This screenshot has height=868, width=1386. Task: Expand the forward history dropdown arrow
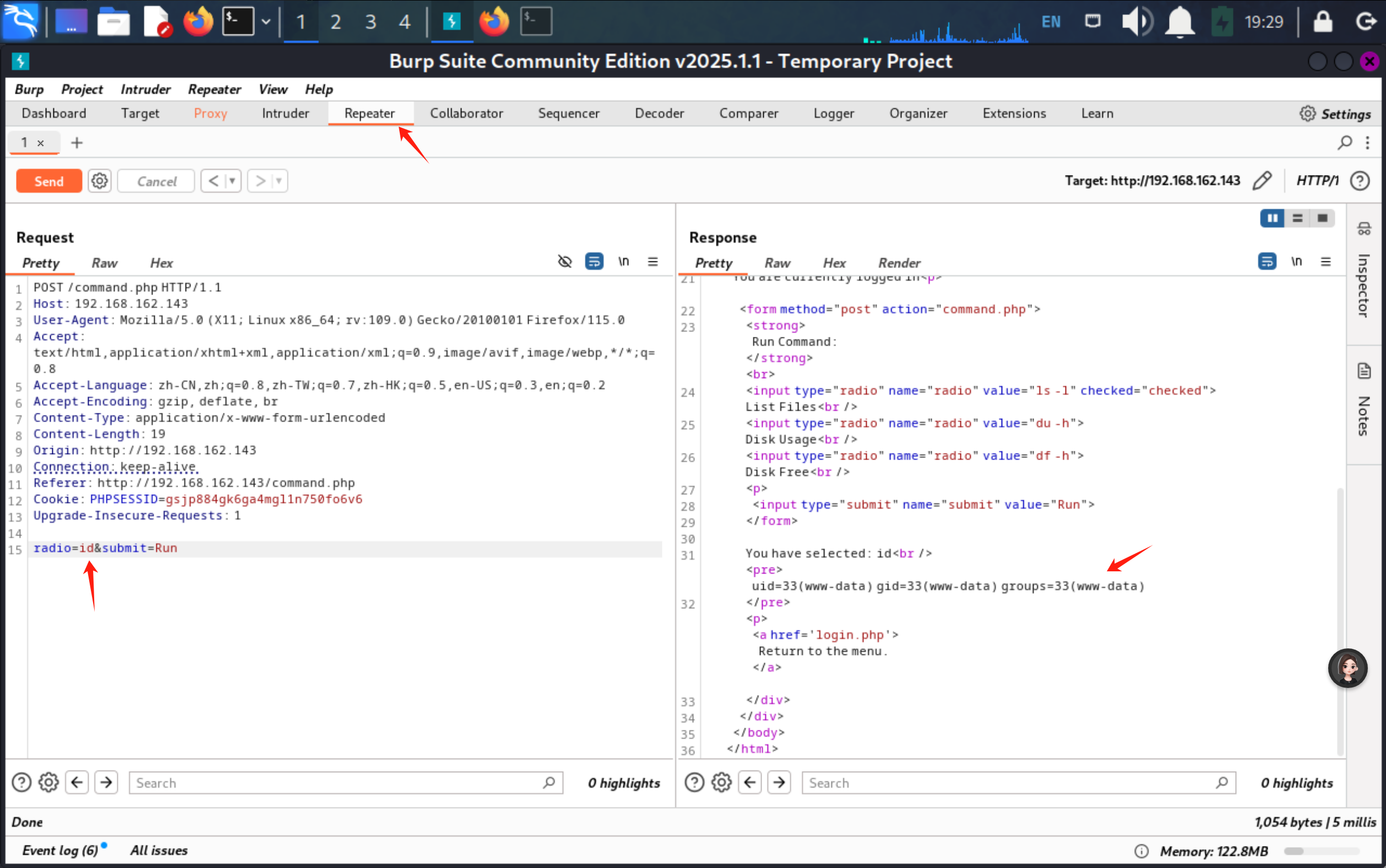click(279, 182)
